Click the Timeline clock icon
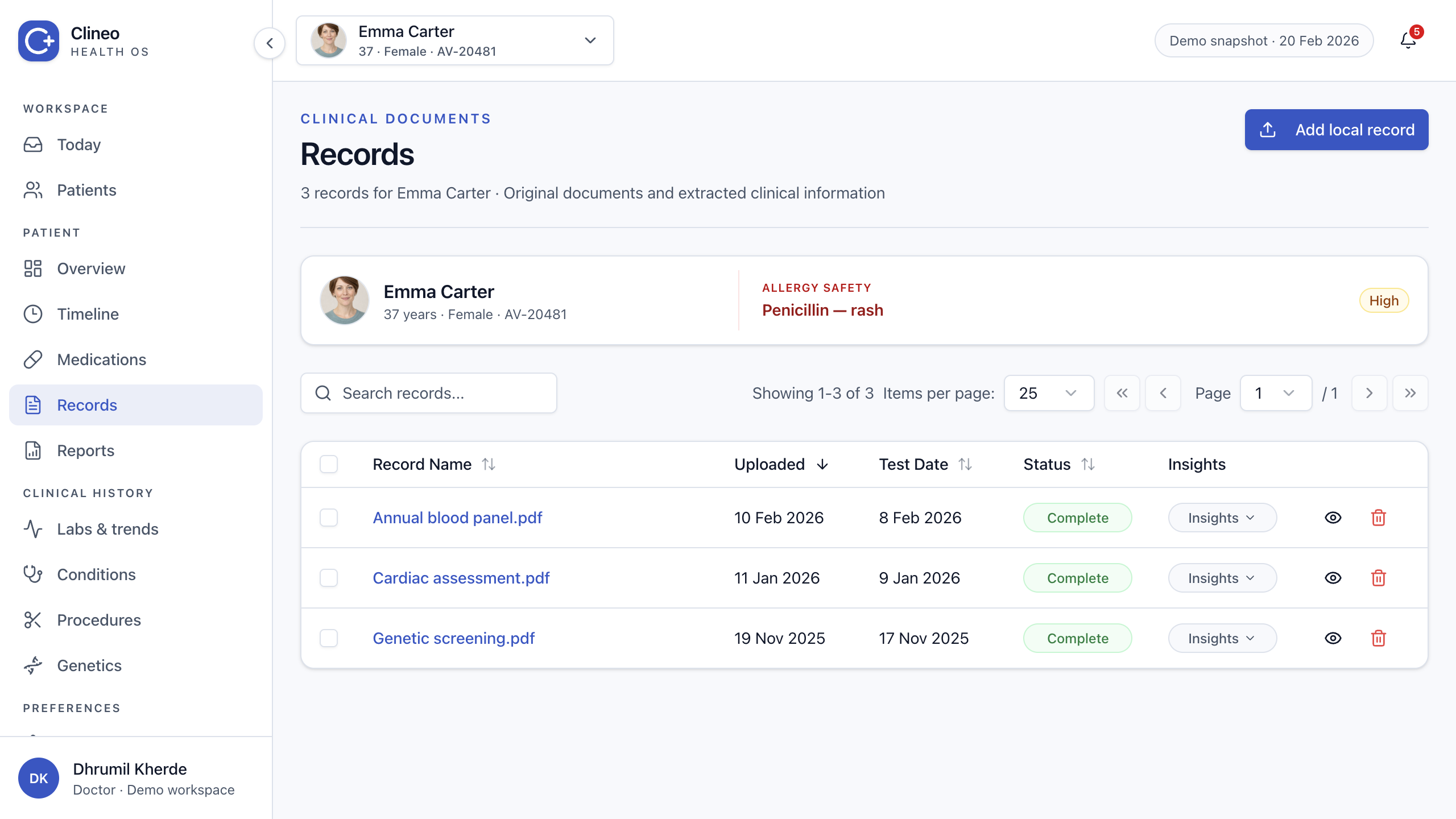Viewport: 1456px width, 819px height. 33,314
